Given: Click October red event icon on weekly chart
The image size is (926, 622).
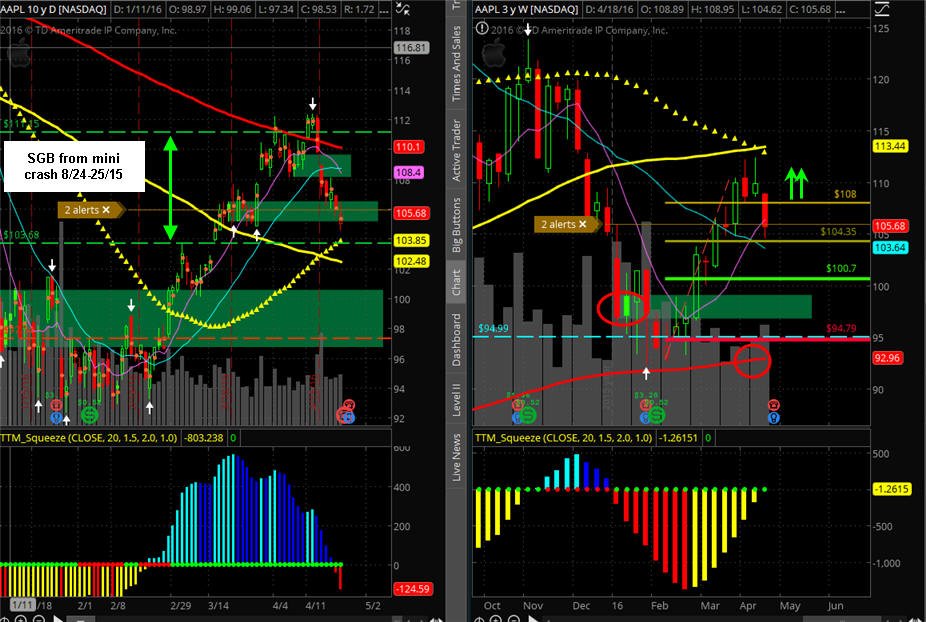Looking at the screenshot, I should tap(518, 404).
